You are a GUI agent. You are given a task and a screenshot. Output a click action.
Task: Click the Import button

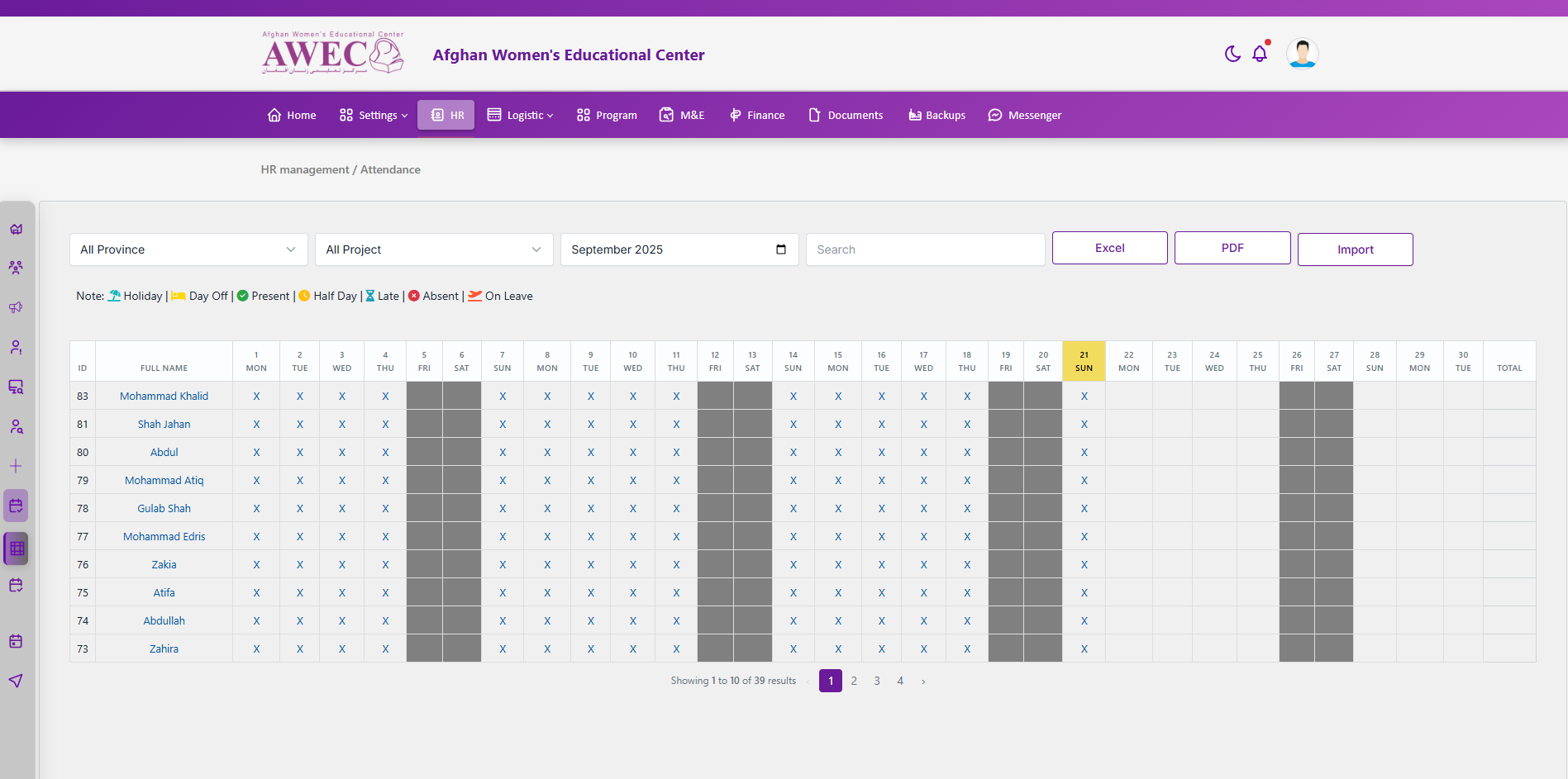point(1355,249)
